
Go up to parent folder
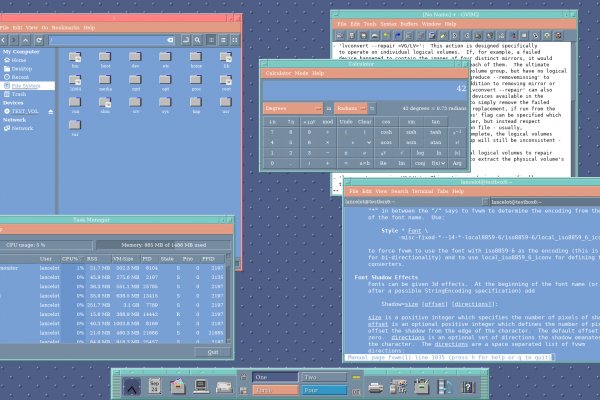[26, 40]
